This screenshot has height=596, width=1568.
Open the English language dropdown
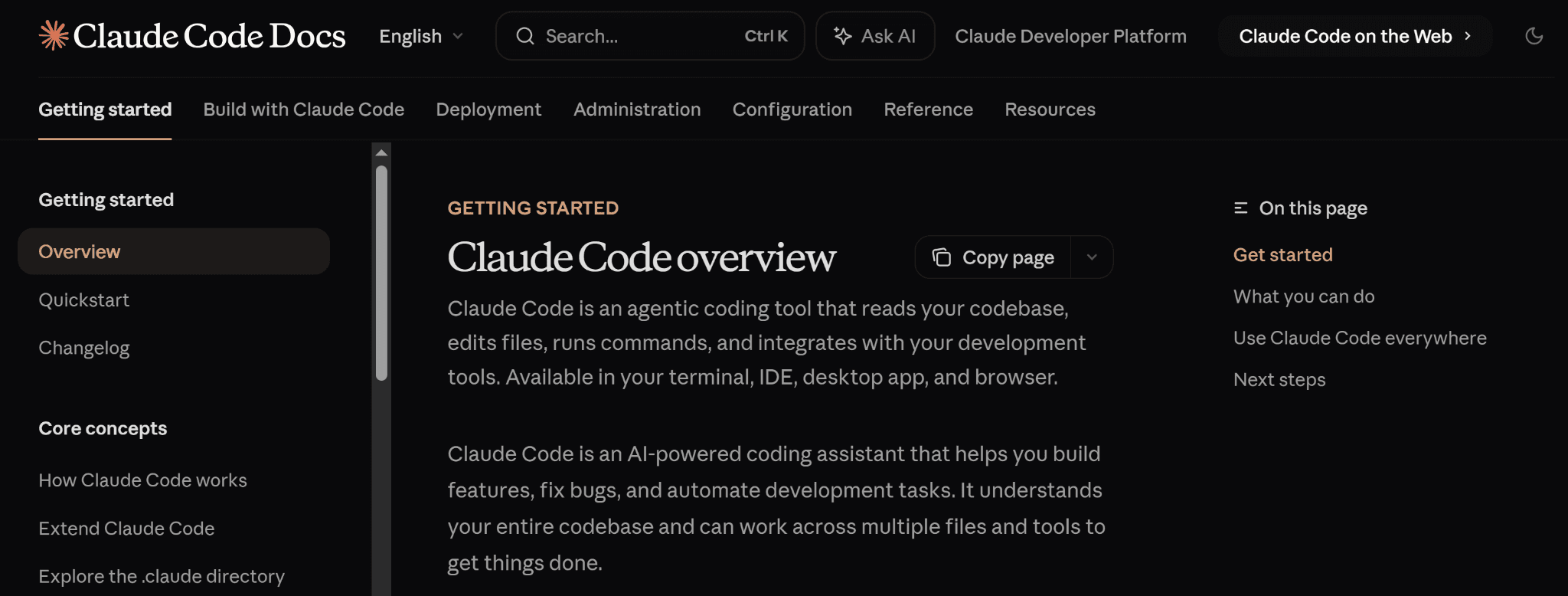(421, 36)
